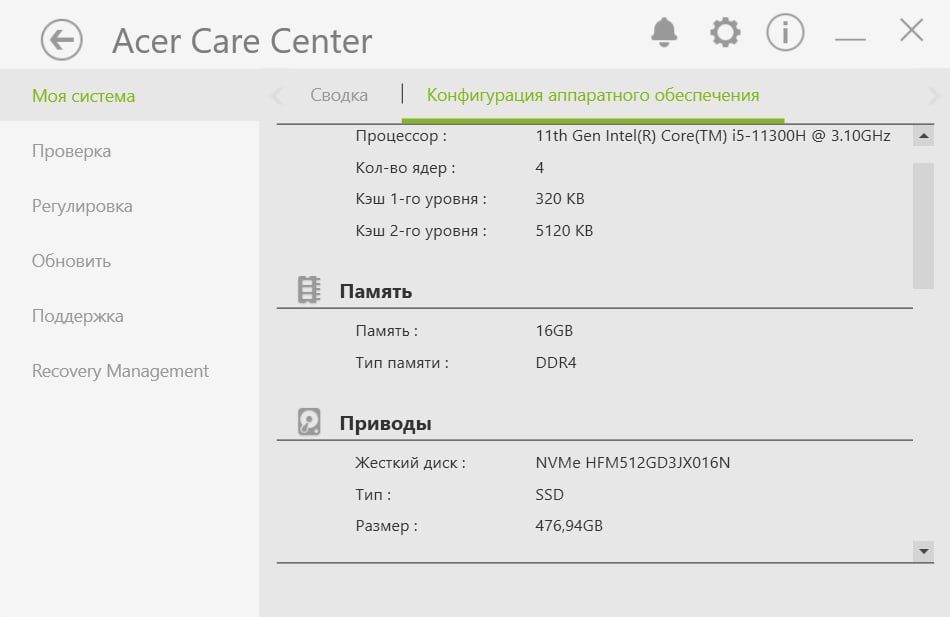Click the Память section heading

coord(376,292)
